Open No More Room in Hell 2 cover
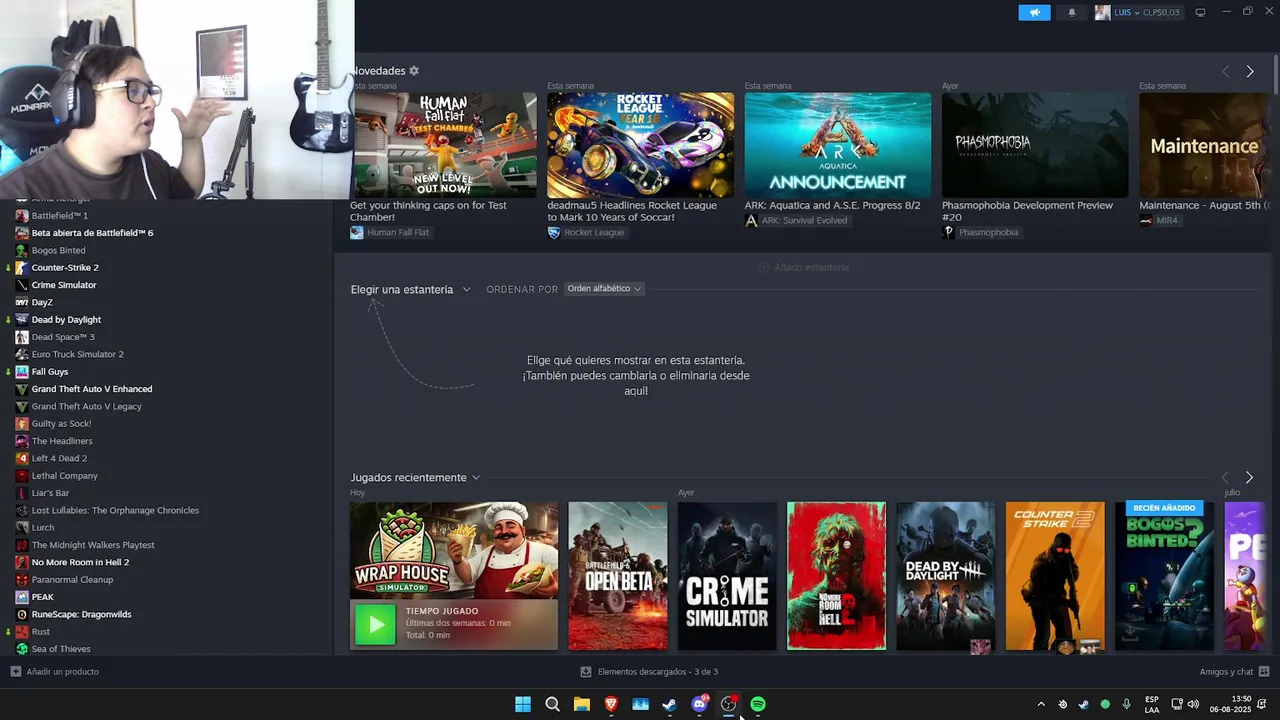 [836, 576]
